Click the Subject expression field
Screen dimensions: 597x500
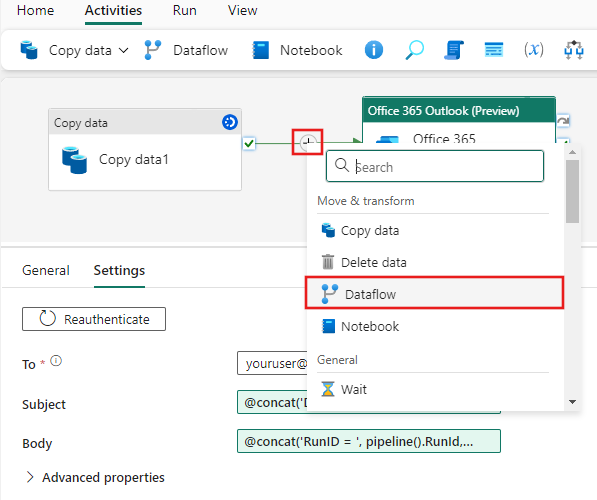(272, 402)
